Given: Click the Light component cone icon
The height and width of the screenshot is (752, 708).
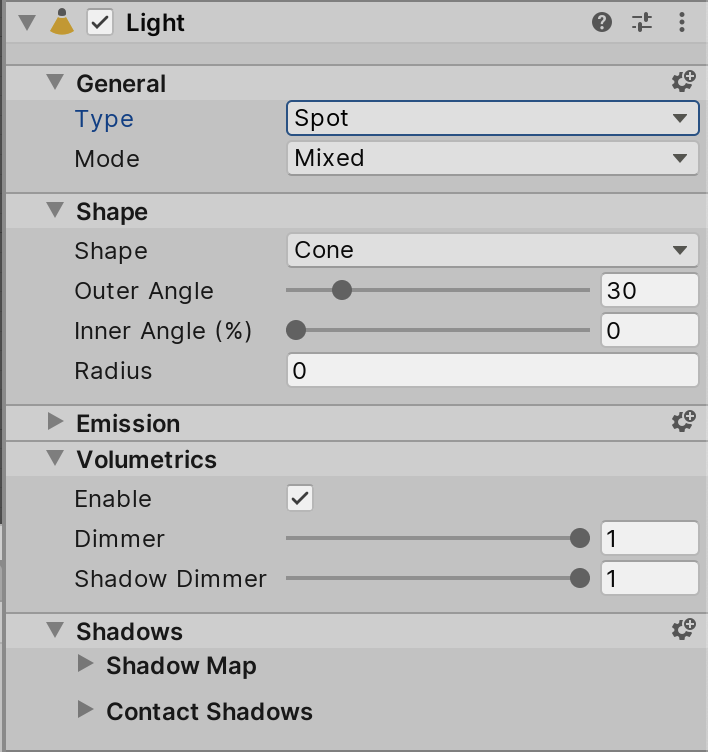Looking at the screenshot, I should point(62,22).
